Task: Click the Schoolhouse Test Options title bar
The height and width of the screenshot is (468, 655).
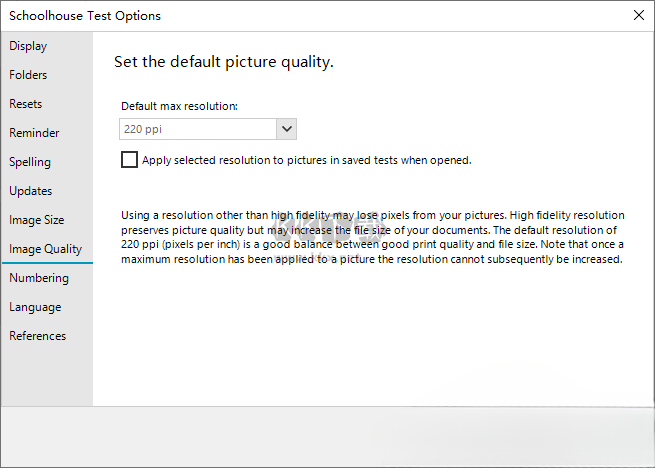Action: pyautogui.click(x=300, y=15)
